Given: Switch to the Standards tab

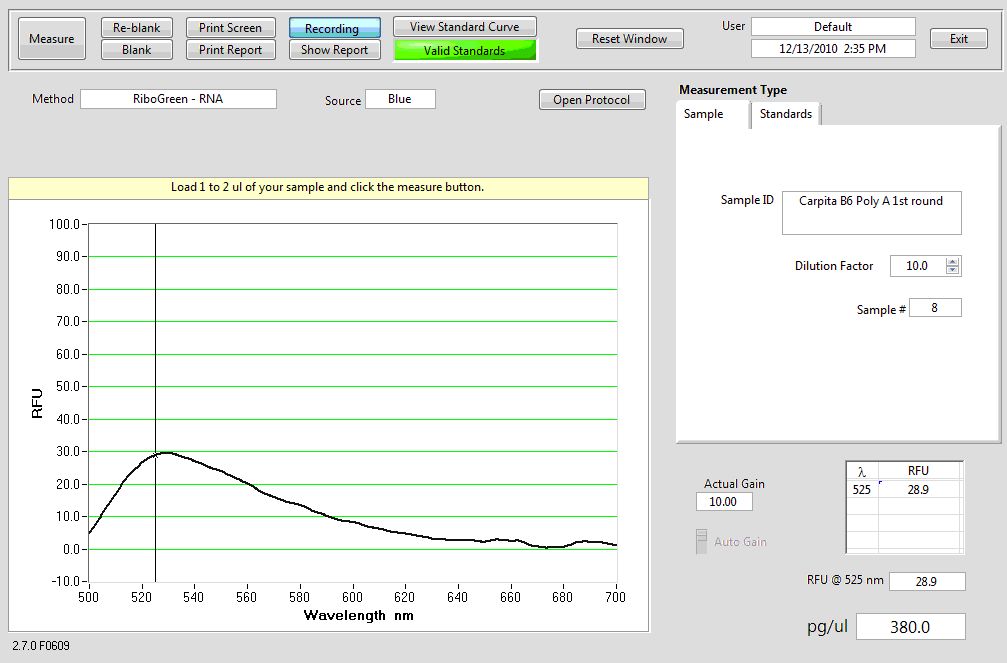Looking at the screenshot, I should click(x=786, y=114).
